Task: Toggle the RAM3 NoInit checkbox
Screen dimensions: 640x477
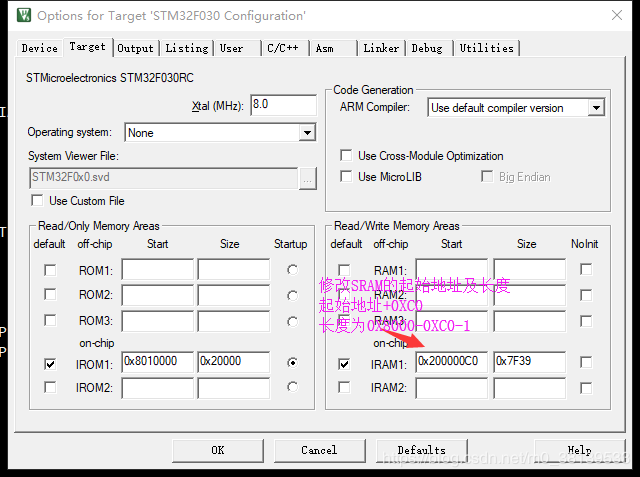Action: point(586,321)
